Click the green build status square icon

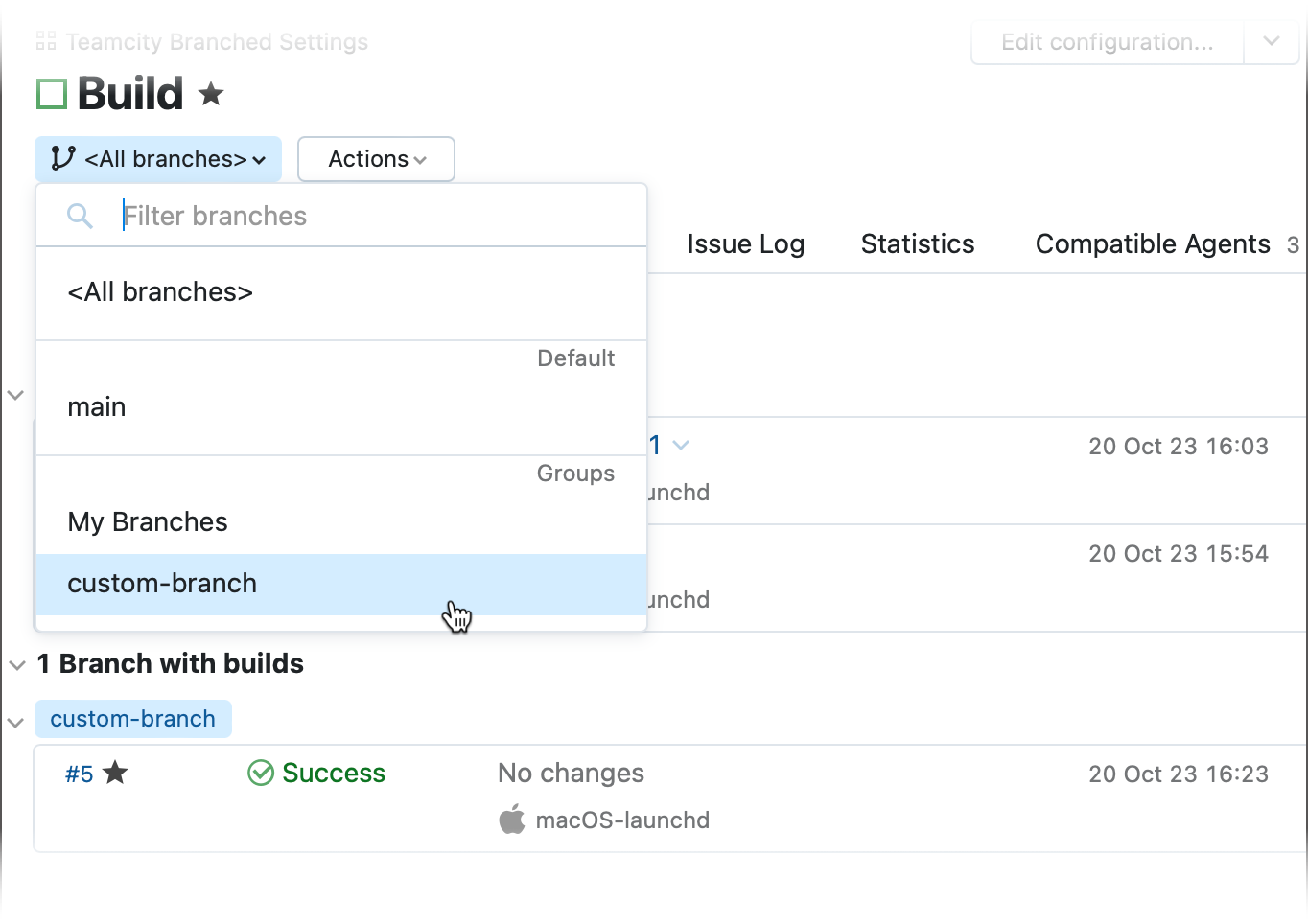click(x=51, y=94)
